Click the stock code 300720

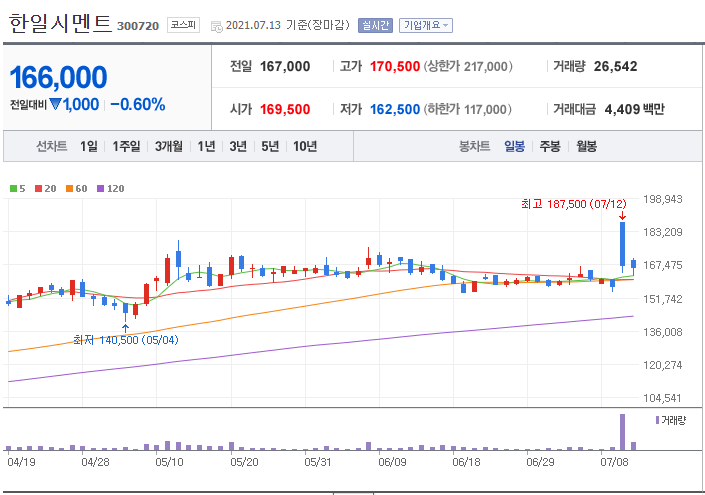point(138,26)
